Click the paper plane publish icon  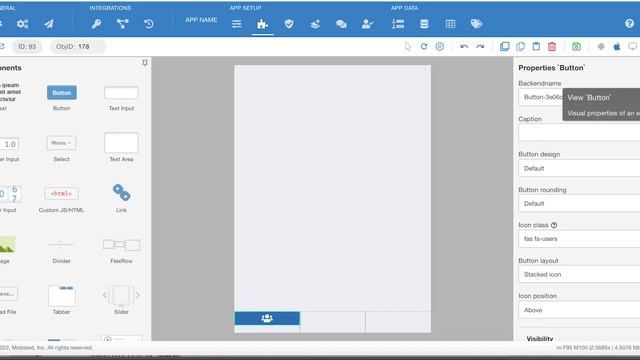pyautogui.click(x=49, y=24)
